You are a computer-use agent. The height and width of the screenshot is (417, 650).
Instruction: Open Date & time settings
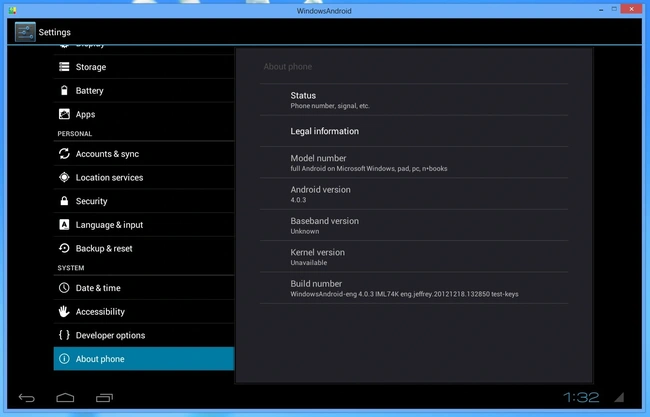click(x=144, y=287)
